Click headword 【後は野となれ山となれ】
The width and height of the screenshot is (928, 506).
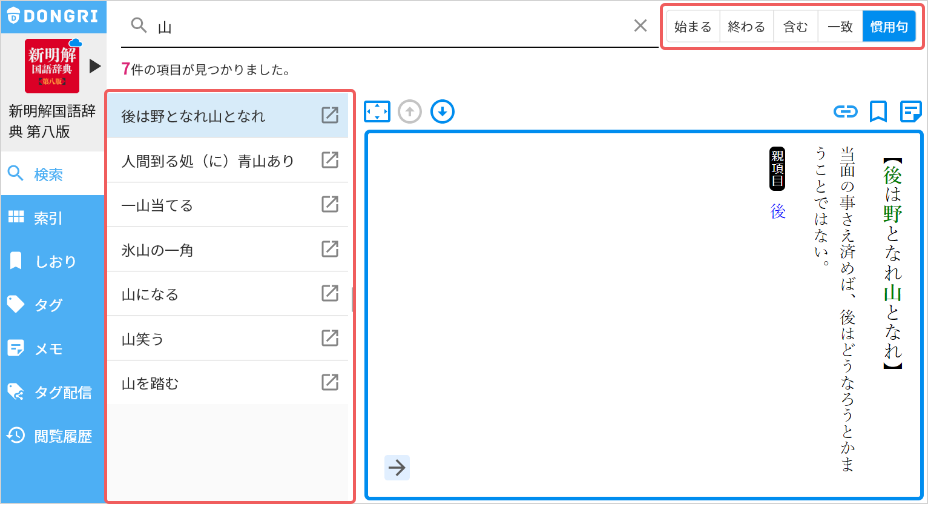[x=892, y=264]
